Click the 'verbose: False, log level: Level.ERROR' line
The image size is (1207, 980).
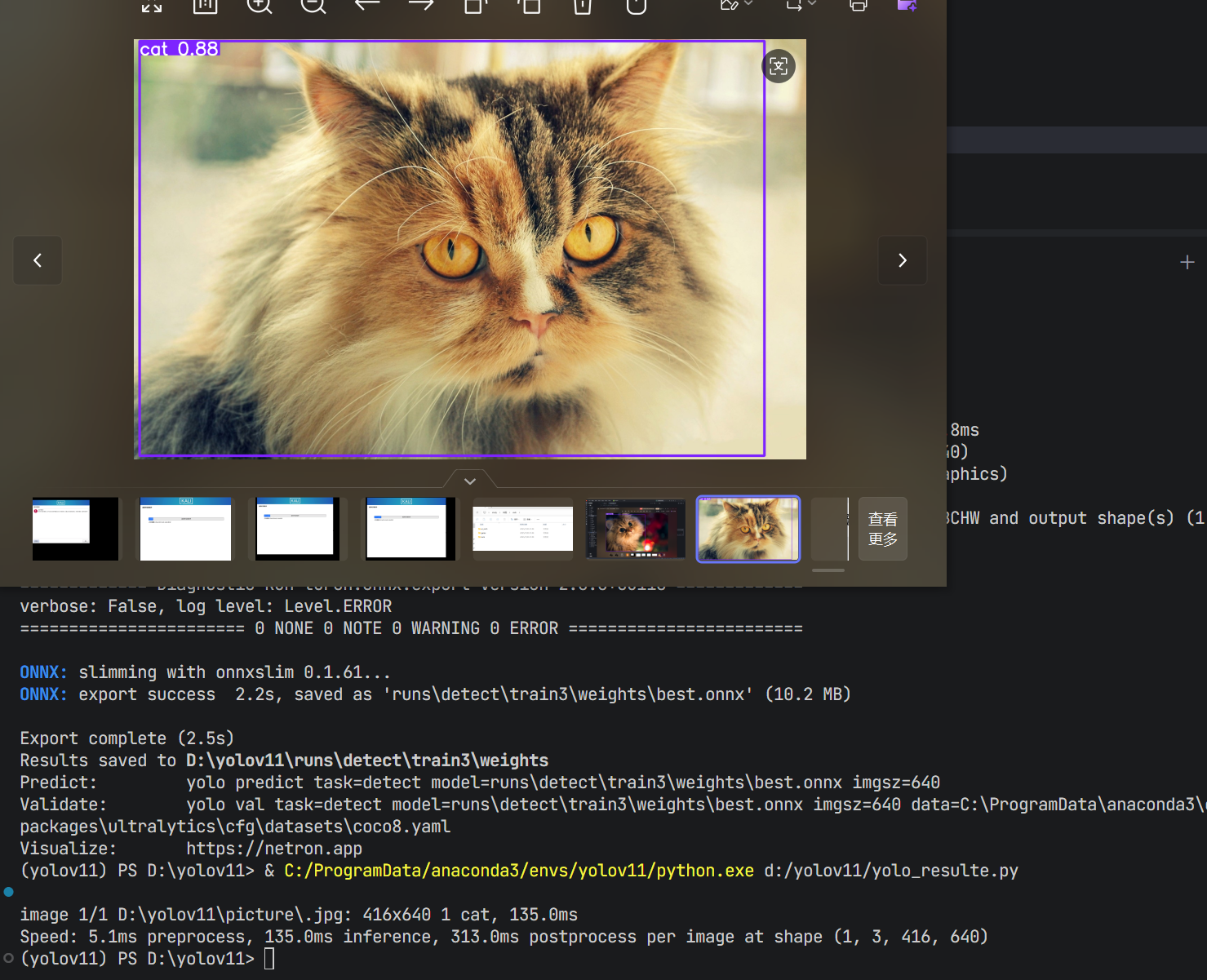(206, 606)
